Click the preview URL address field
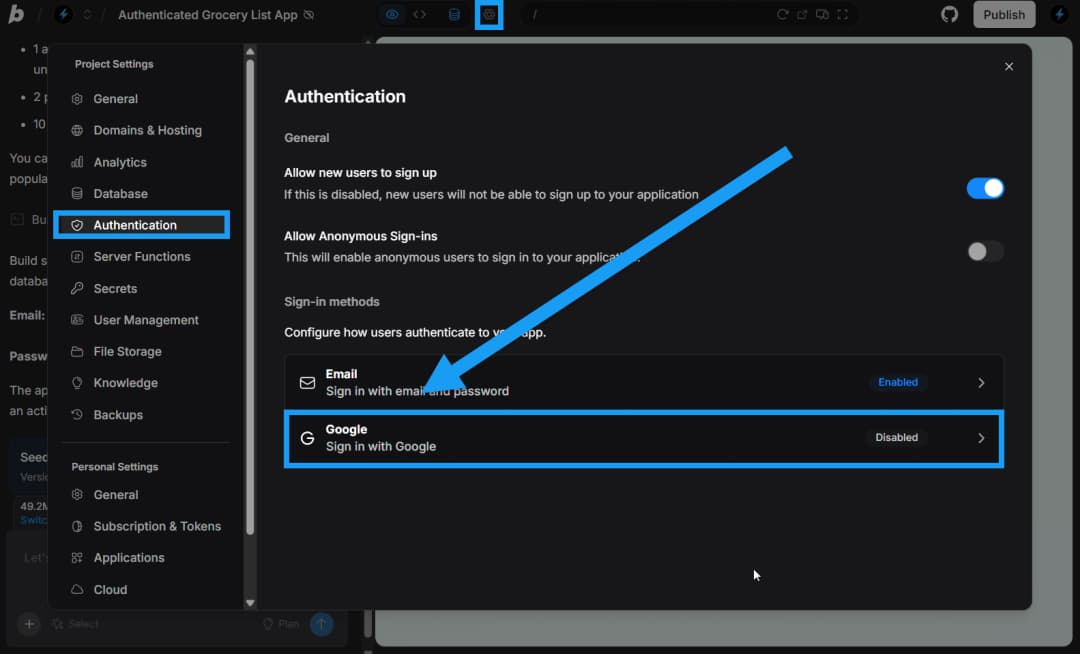Image resolution: width=1080 pixels, height=654 pixels. coord(647,14)
